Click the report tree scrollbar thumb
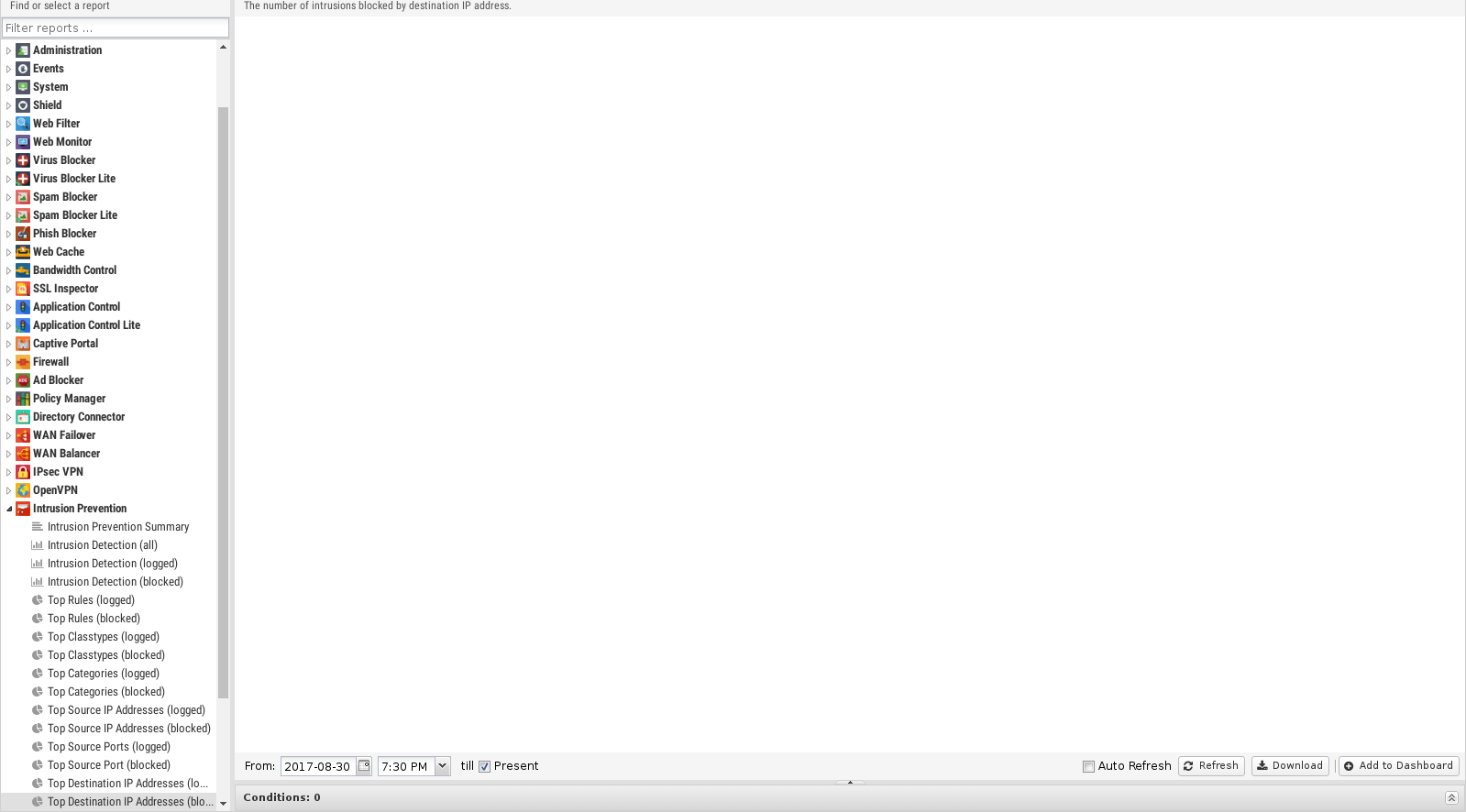The image size is (1466, 812). click(223, 403)
